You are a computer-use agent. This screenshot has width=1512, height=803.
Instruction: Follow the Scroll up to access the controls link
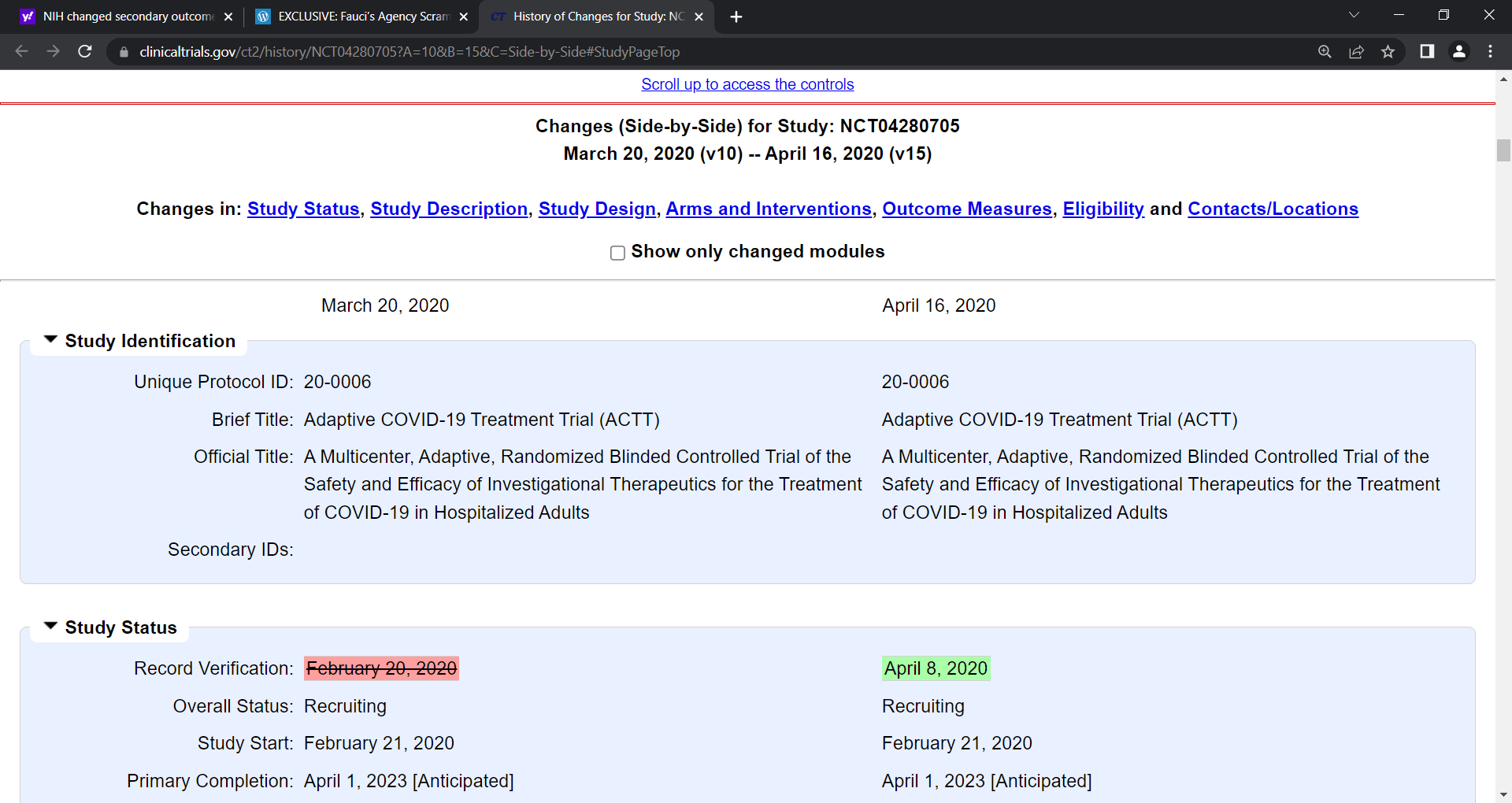tap(747, 84)
